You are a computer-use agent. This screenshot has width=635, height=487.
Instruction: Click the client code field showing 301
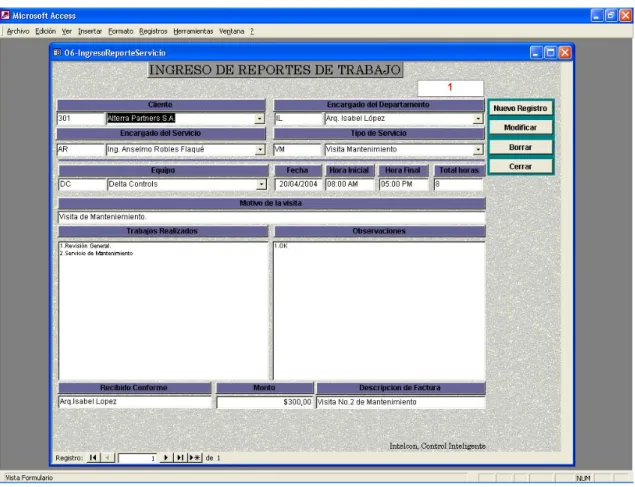[x=81, y=119]
